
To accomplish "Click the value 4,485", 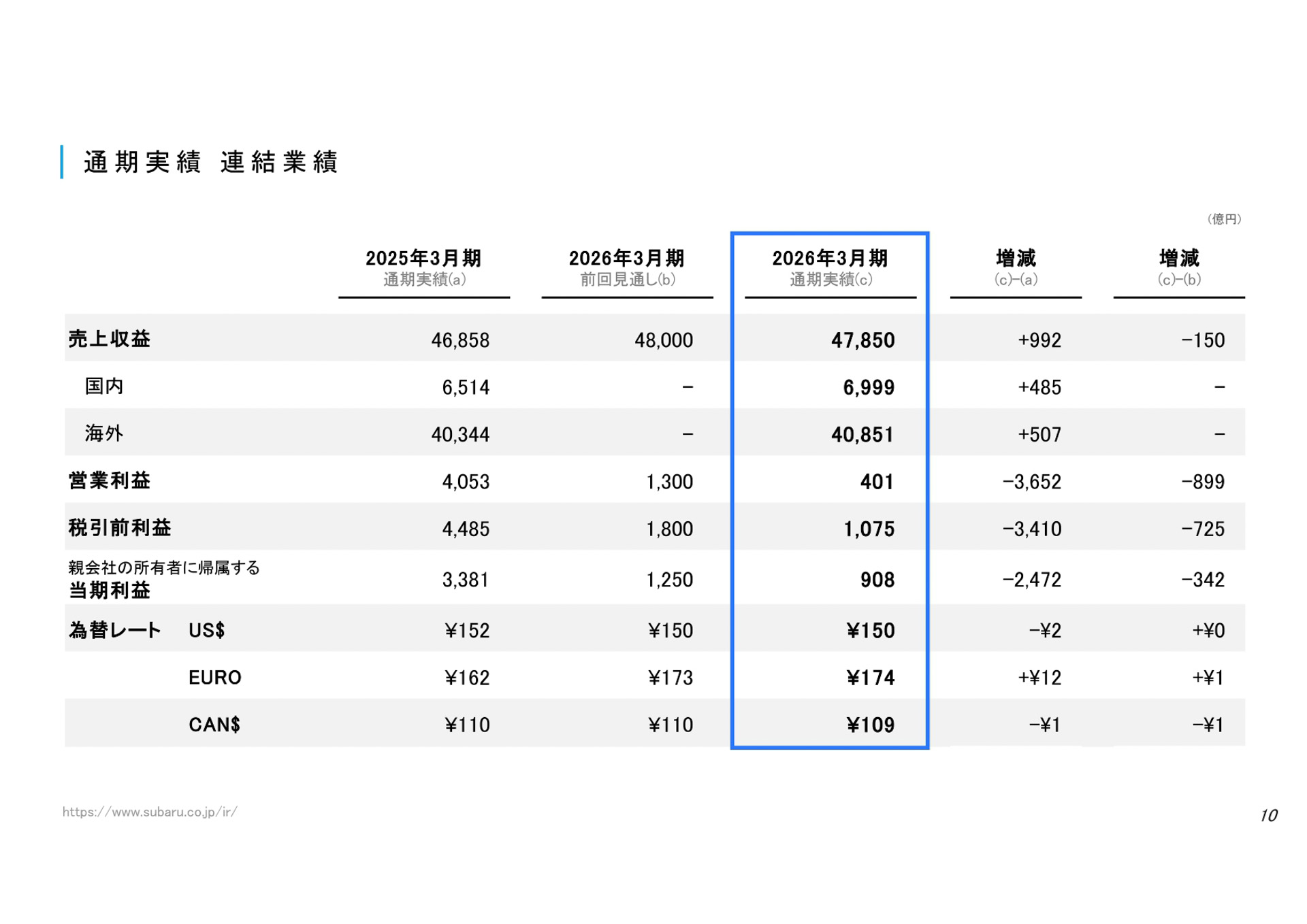I will (x=466, y=529).
